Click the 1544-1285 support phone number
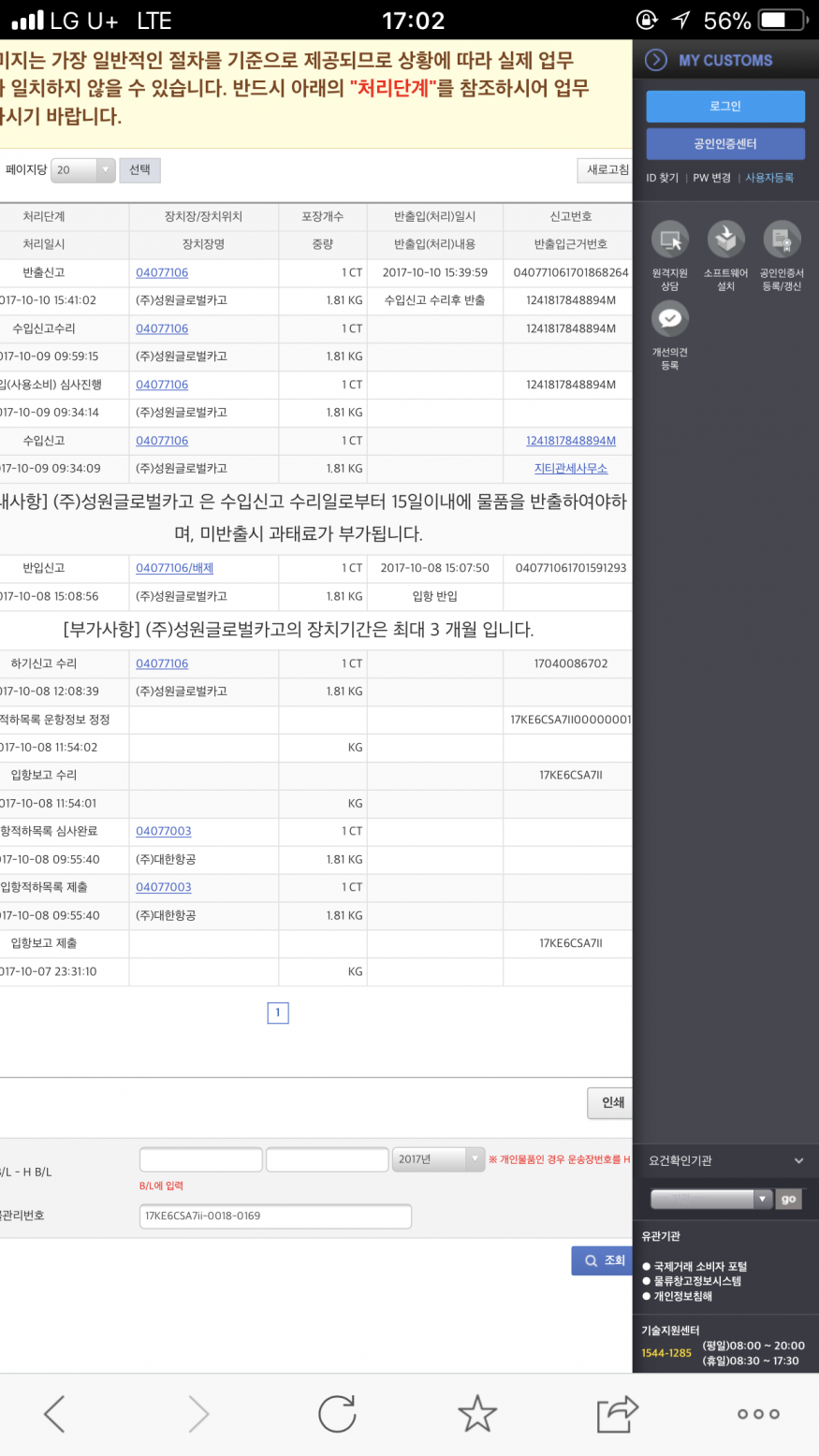Screen dimensions: 819x1456 tap(666, 1353)
